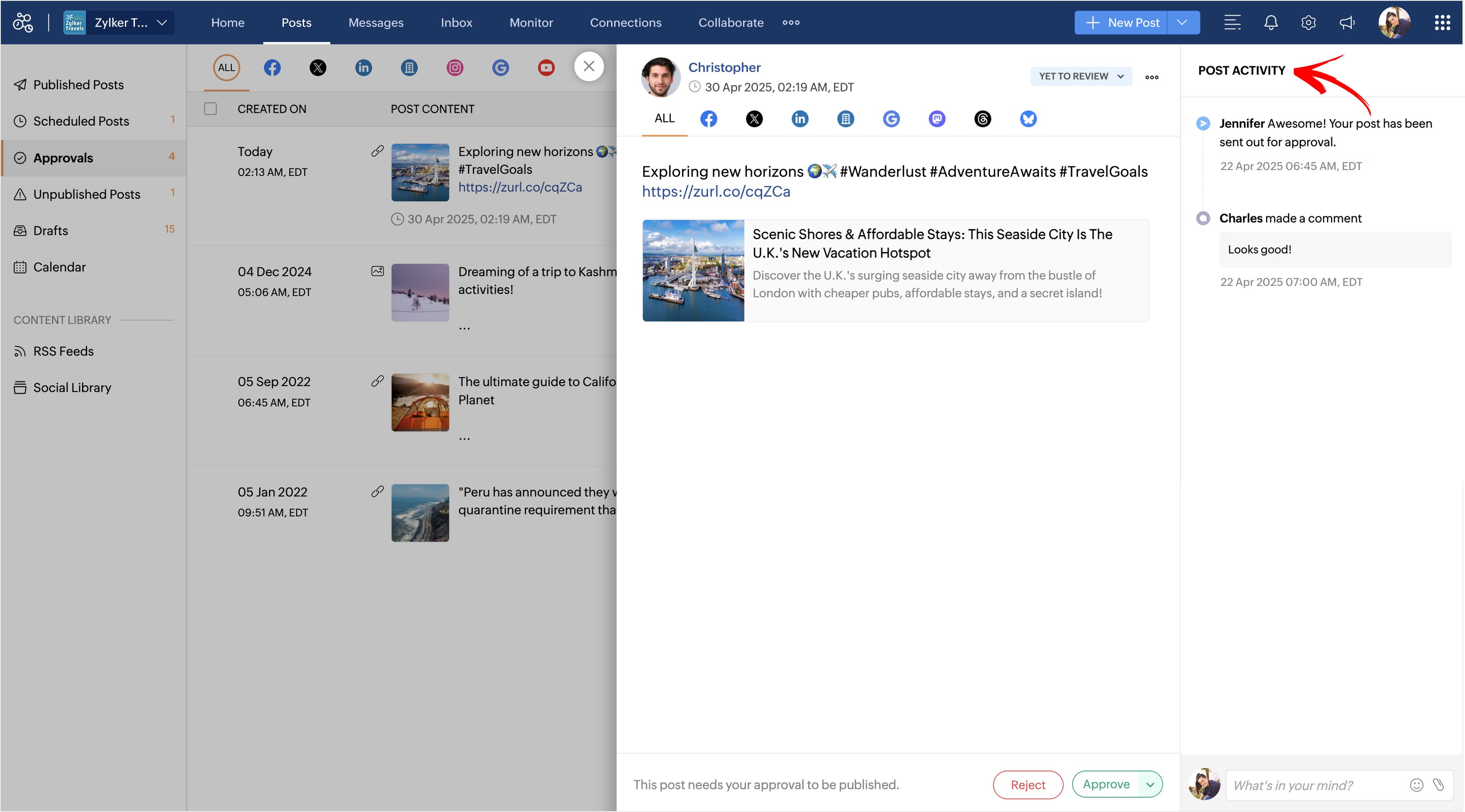Click the What's in your mind field
1465x812 pixels.
coord(1314,785)
